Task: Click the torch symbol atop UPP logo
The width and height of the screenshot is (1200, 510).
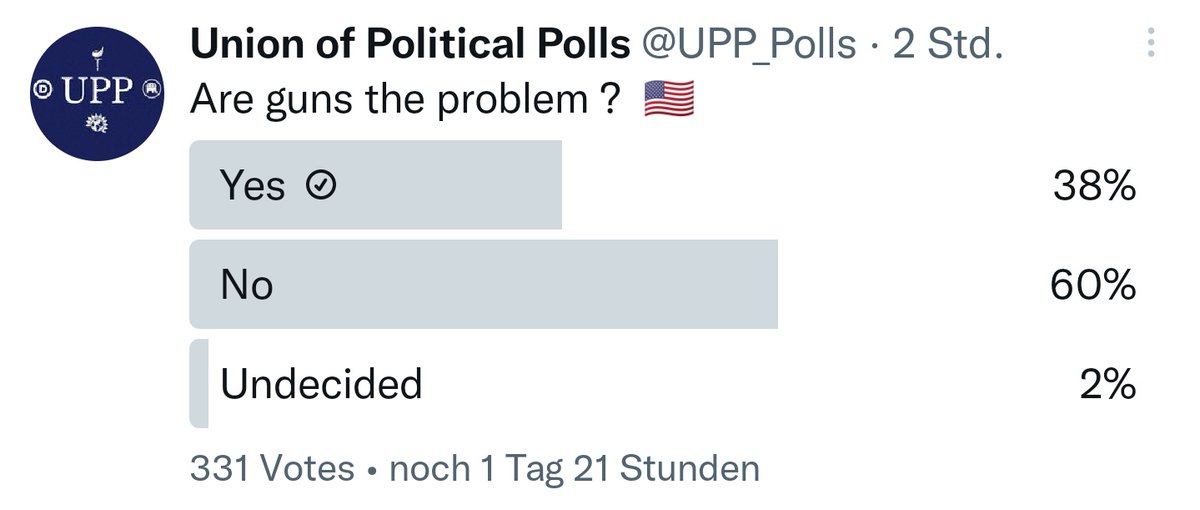Action: (99, 55)
